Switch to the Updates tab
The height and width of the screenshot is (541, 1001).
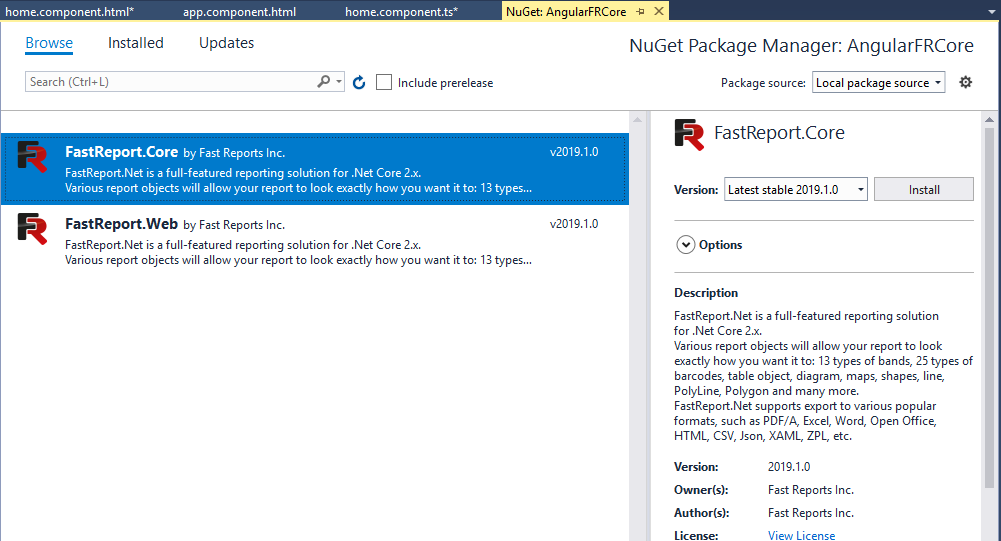(x=226, y=43)
